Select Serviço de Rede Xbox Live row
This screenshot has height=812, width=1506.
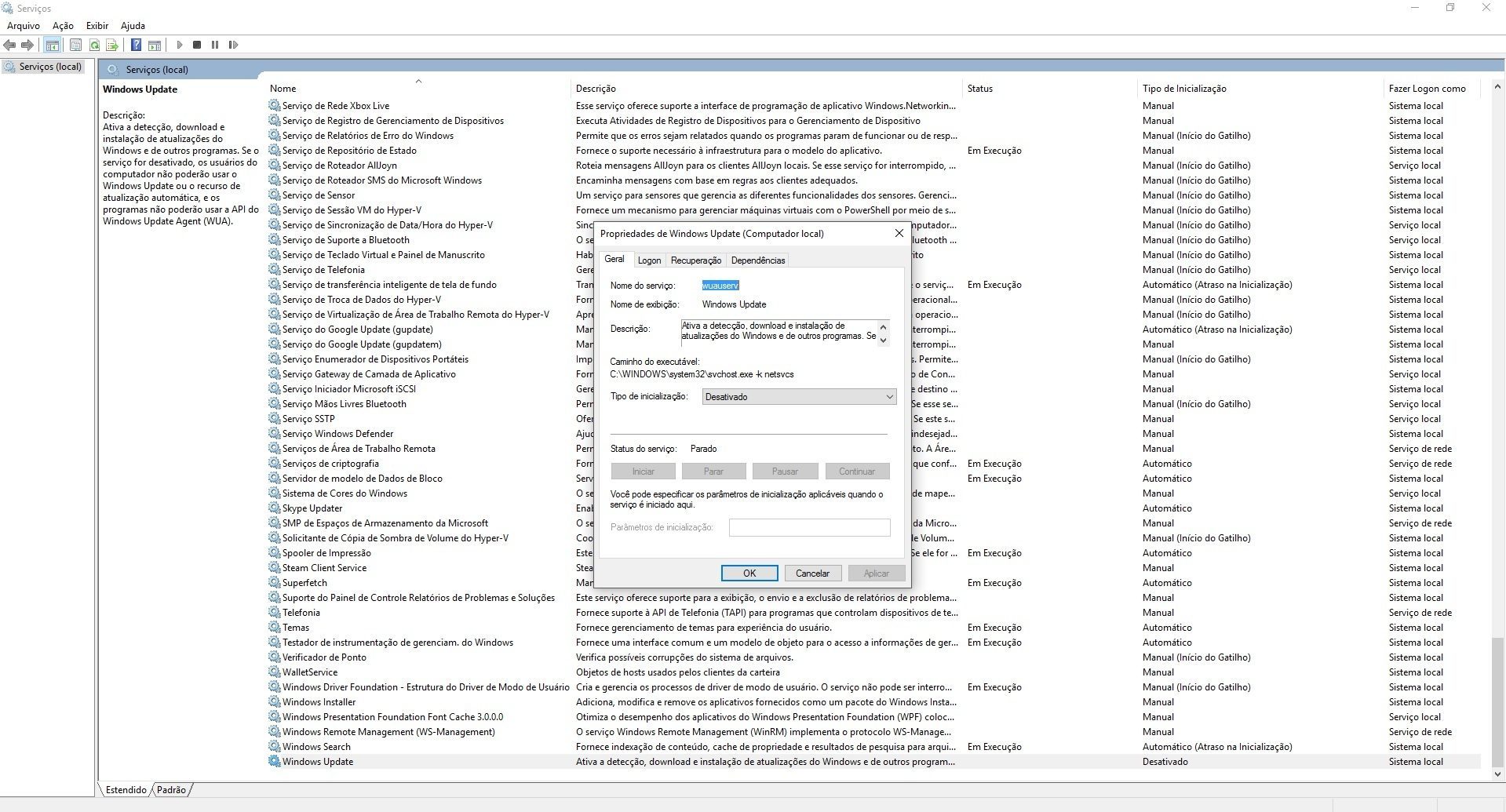[874, 106]
